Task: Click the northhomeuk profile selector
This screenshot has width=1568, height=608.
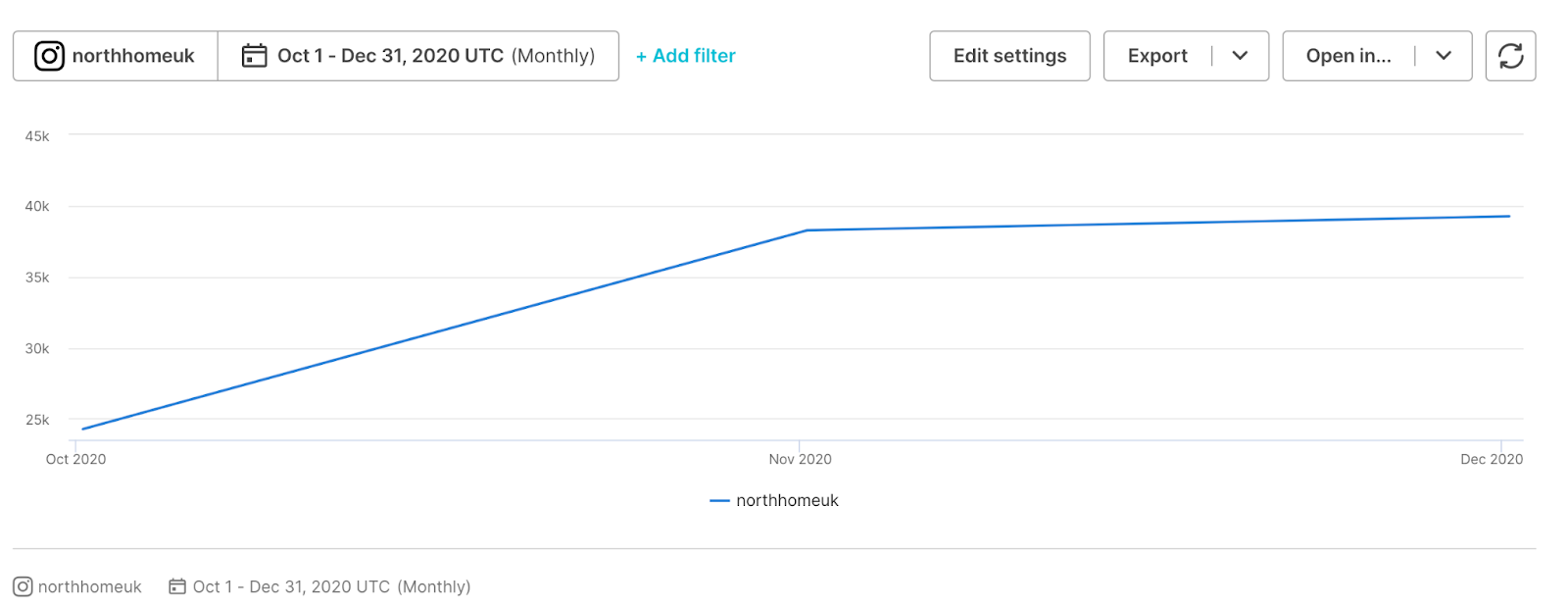Action: tap(115, 55)
